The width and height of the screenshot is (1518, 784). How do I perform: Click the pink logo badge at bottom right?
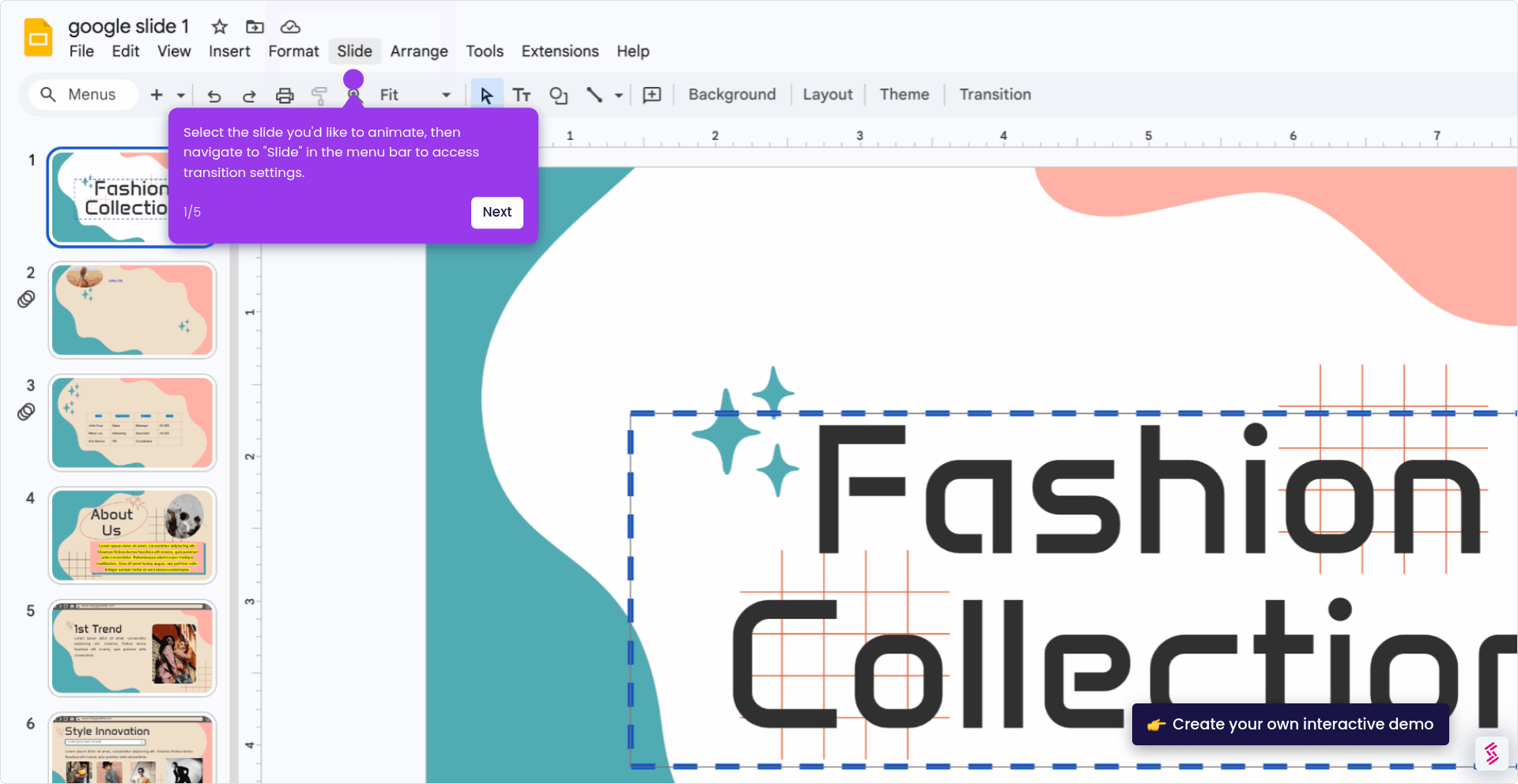1492,753
